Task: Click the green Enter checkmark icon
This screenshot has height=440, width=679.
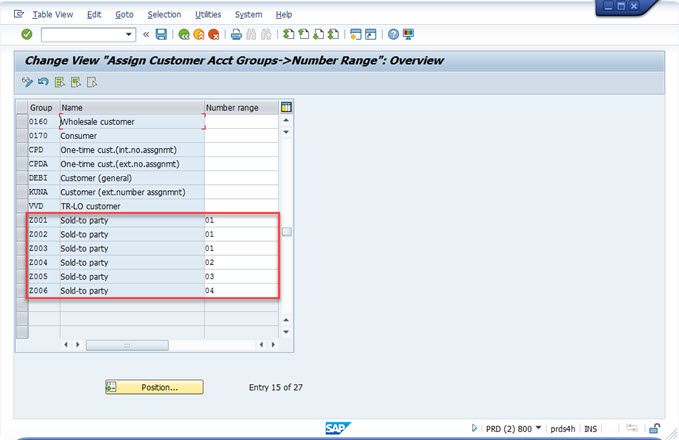Action: coord(27,34)
